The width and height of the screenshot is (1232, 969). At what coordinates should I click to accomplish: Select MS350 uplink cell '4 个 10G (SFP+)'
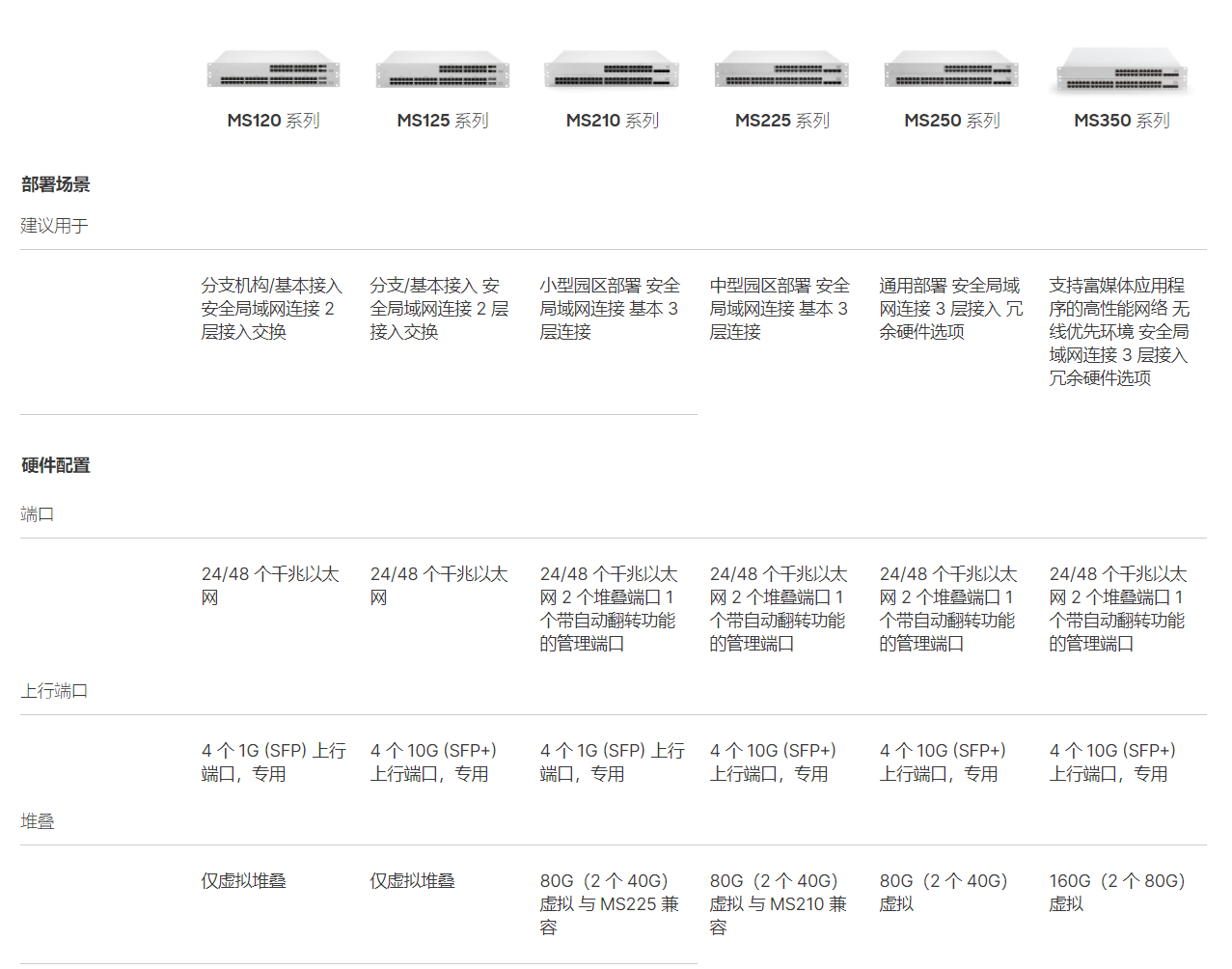coord(1113,762)
